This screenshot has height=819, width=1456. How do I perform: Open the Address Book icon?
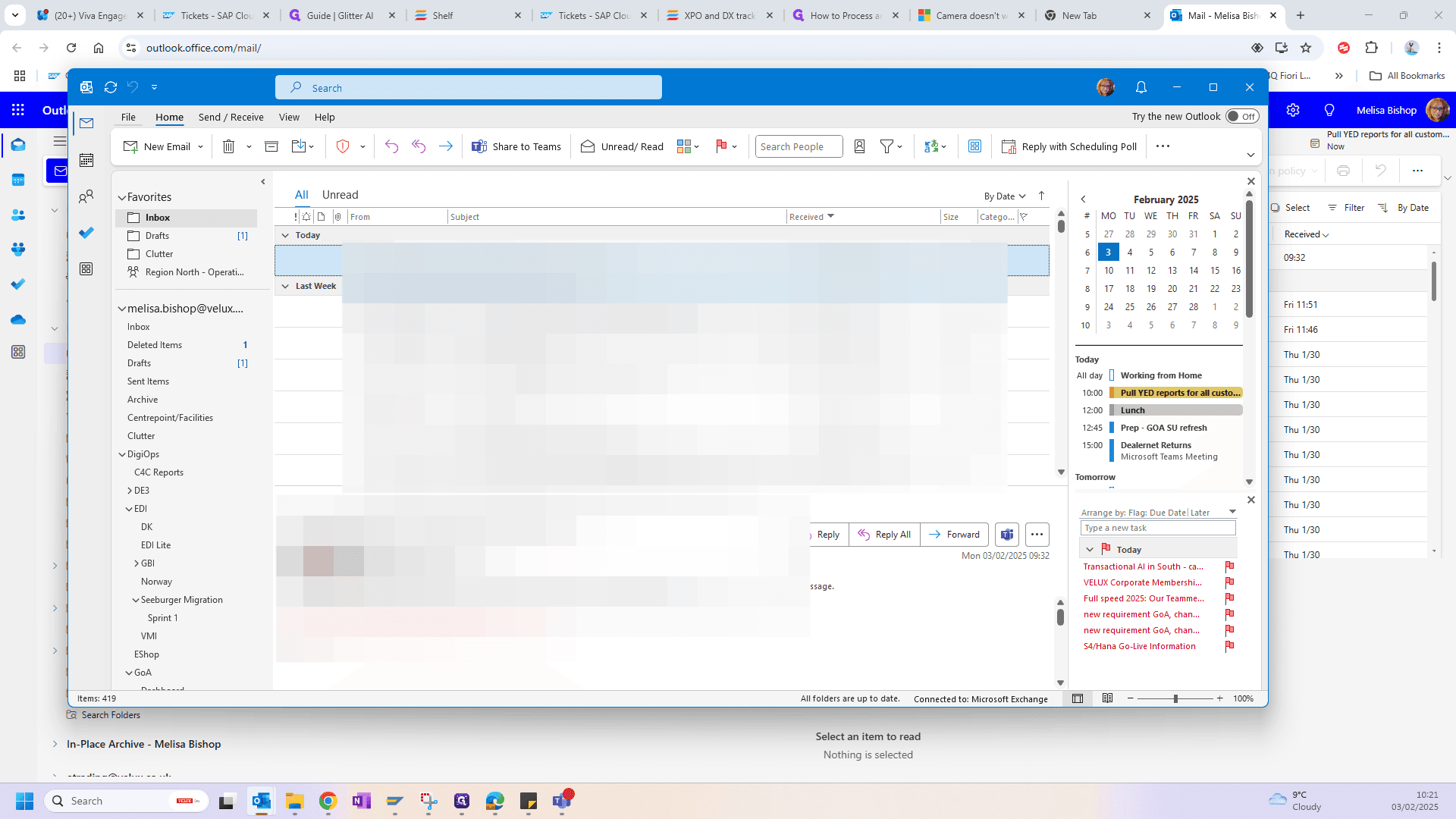click(x=860, y=146)
